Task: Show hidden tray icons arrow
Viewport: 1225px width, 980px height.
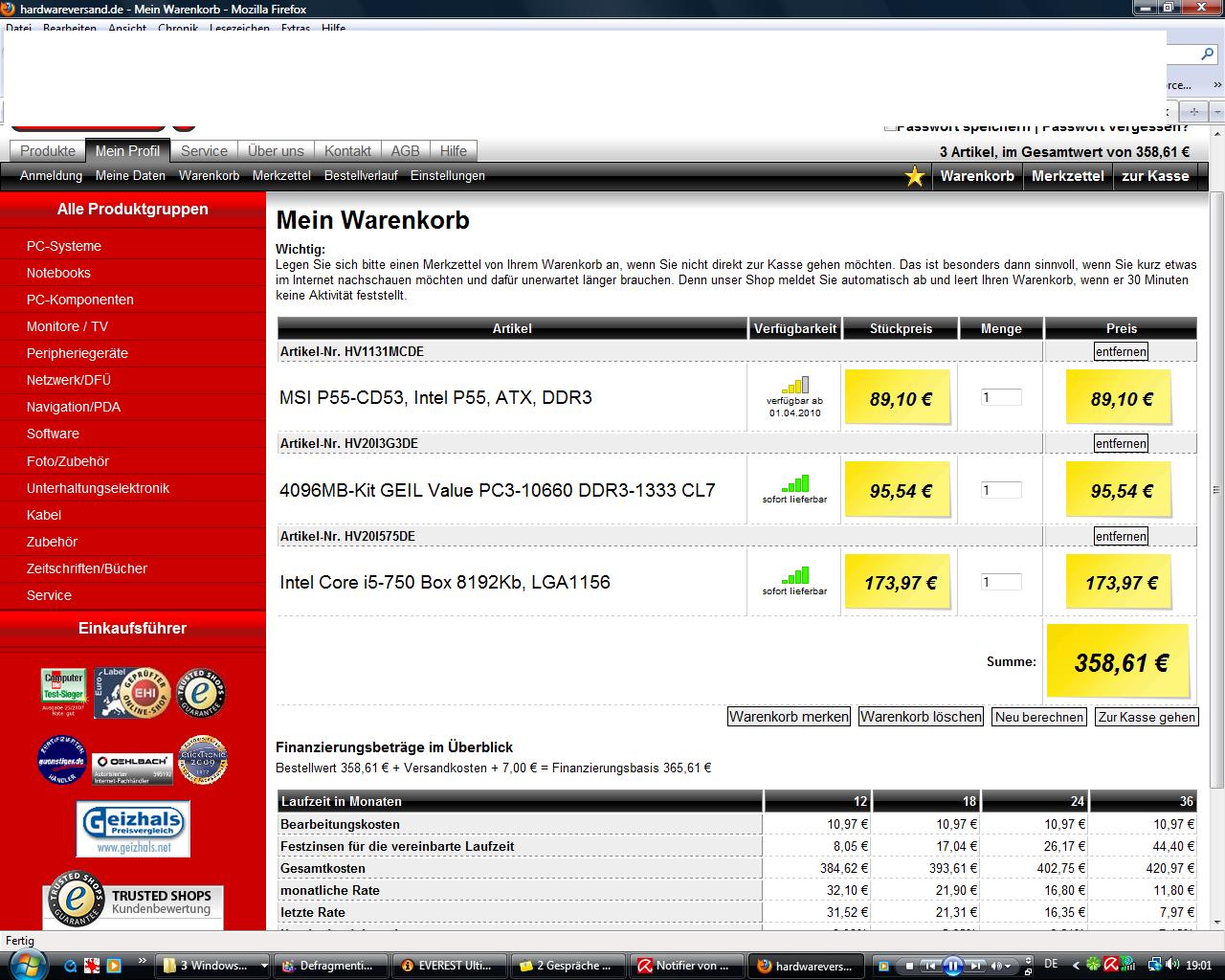Action: point(1076,966)
